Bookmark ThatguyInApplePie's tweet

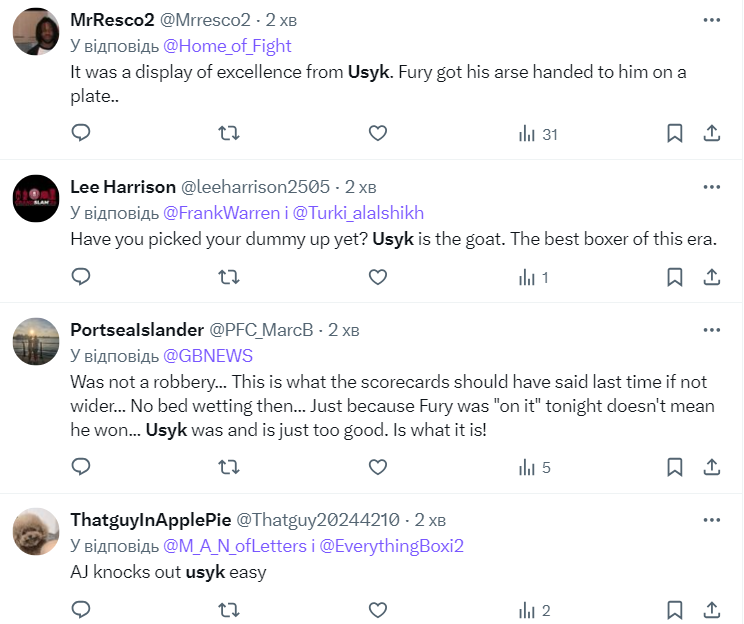[x=675, y=610]
